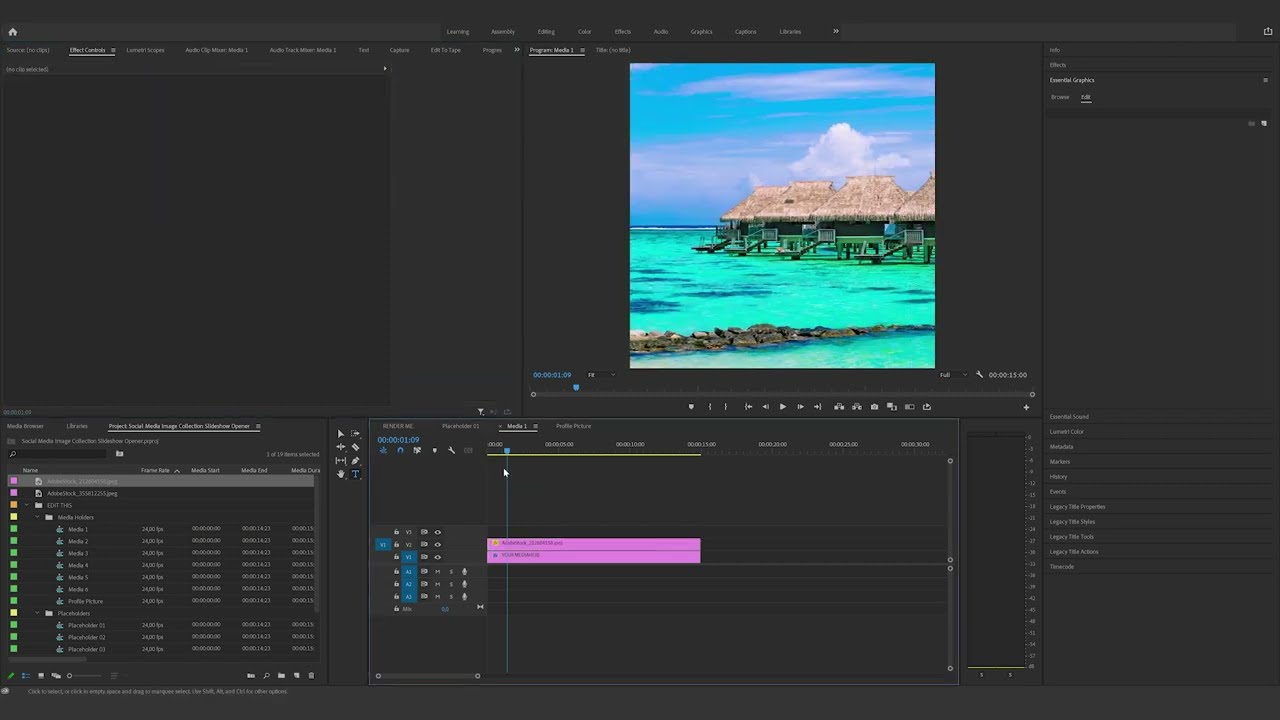Click the Home icon

[12, 32]
